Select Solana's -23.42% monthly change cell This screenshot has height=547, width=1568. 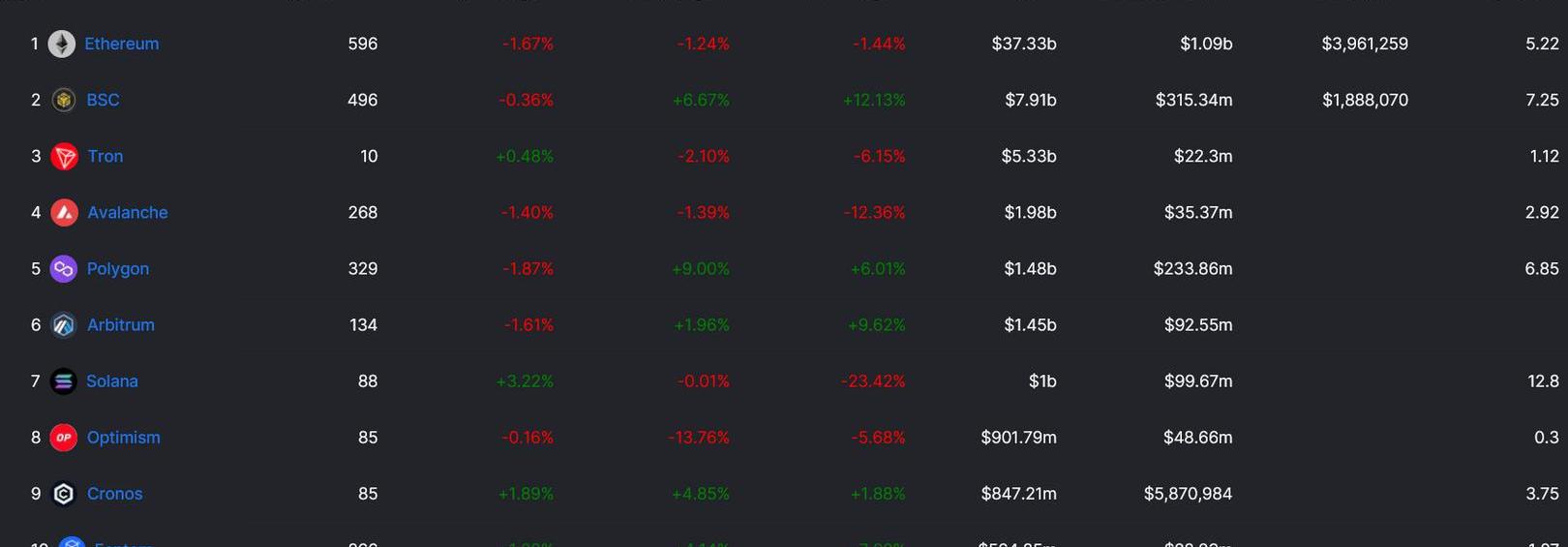coord(873,380)
